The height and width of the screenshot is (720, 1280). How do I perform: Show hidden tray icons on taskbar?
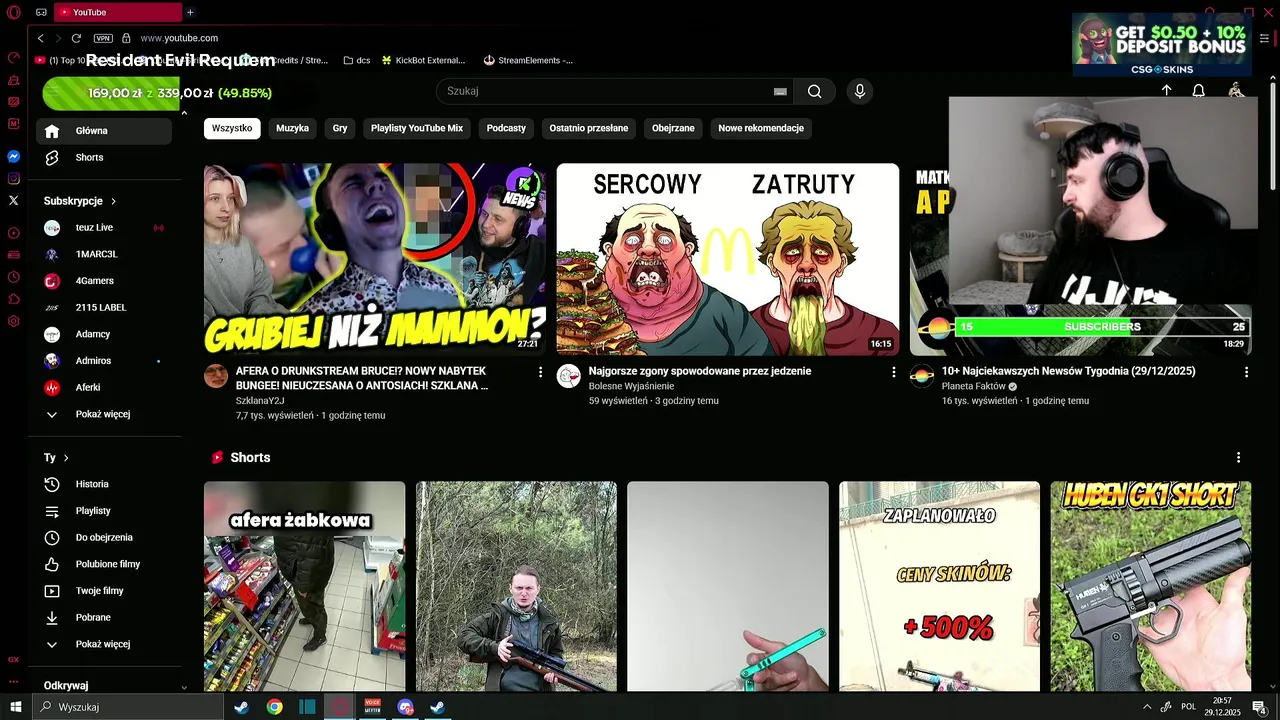click(1146, 707)
